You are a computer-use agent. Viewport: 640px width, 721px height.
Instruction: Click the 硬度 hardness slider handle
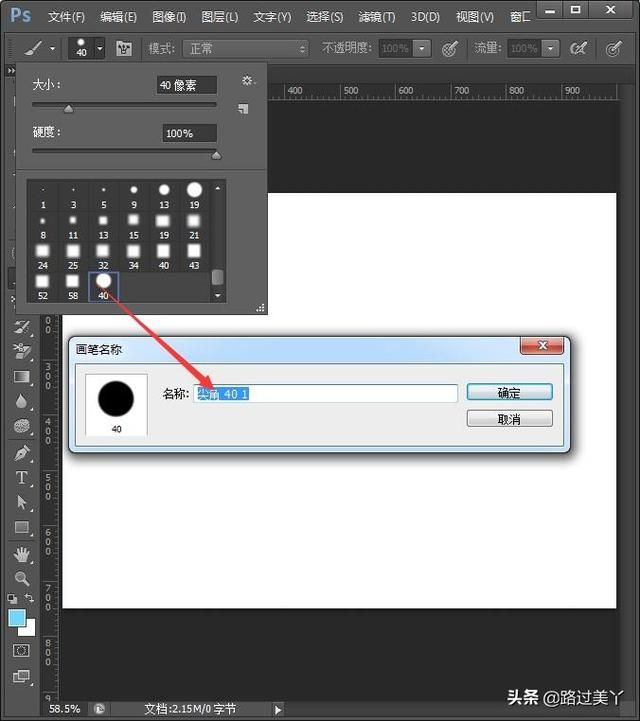coord(216,155)
